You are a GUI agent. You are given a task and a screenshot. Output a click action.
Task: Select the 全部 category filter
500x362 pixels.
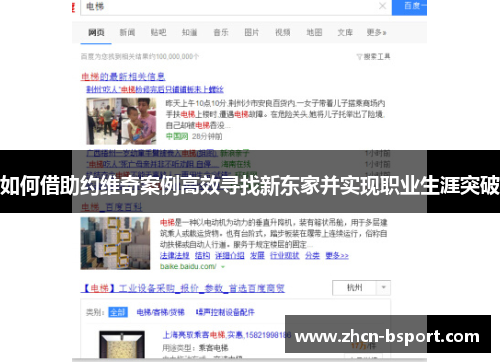pyautogui.click(x=118, y=312)
